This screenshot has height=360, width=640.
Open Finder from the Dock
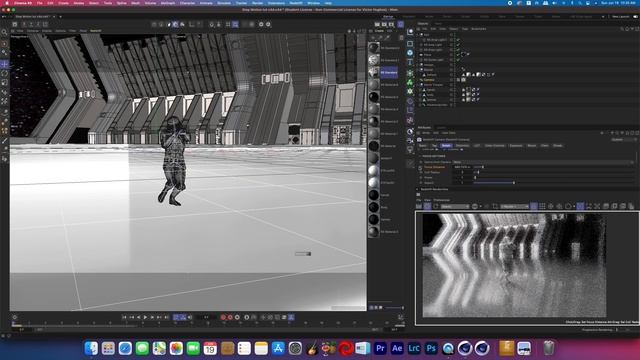click(91, 348)
